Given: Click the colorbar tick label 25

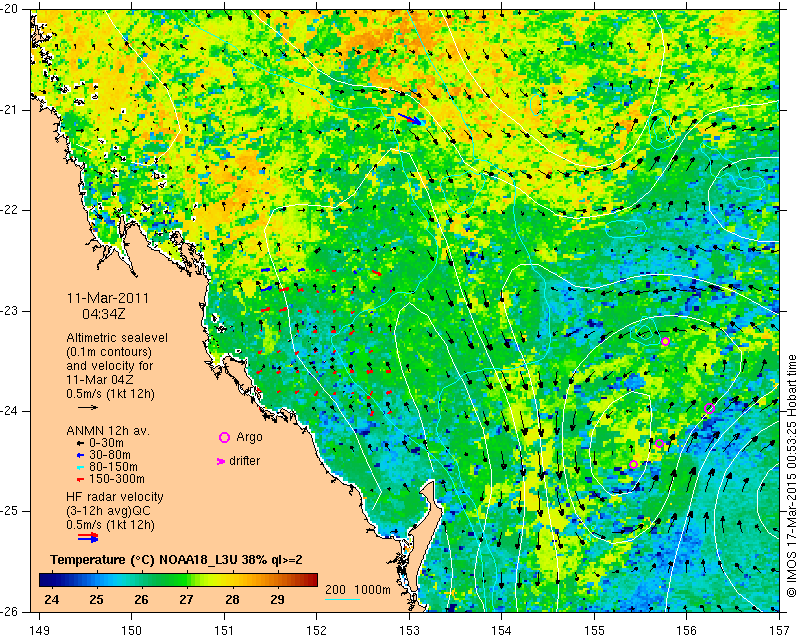Looking at the screenshot, I should point(96,599).
